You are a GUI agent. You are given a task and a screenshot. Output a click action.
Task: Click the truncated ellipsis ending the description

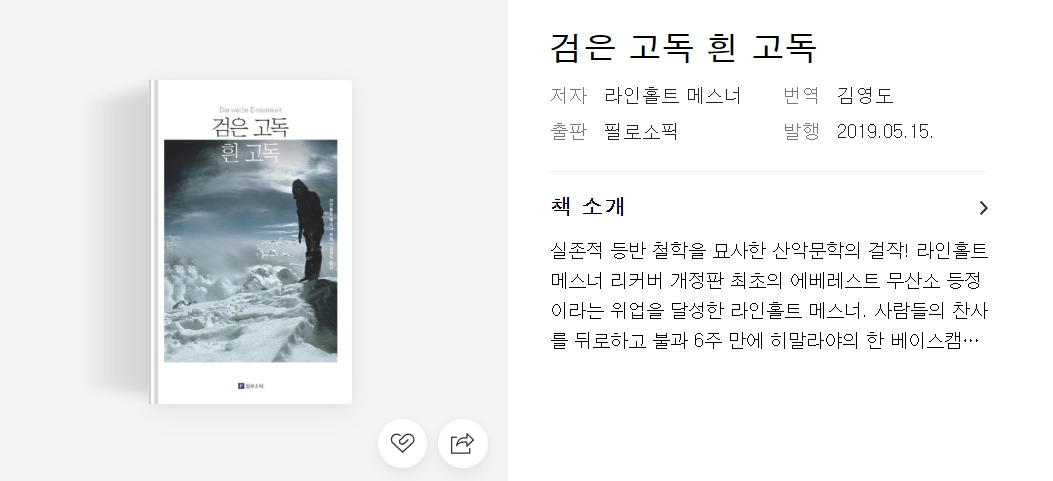click(x=970, y=341)
